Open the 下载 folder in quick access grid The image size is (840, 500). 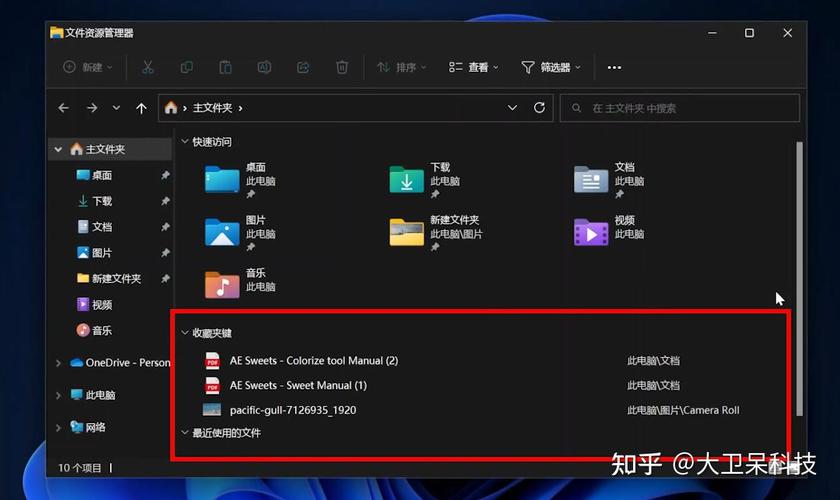(x=424, y=180)
